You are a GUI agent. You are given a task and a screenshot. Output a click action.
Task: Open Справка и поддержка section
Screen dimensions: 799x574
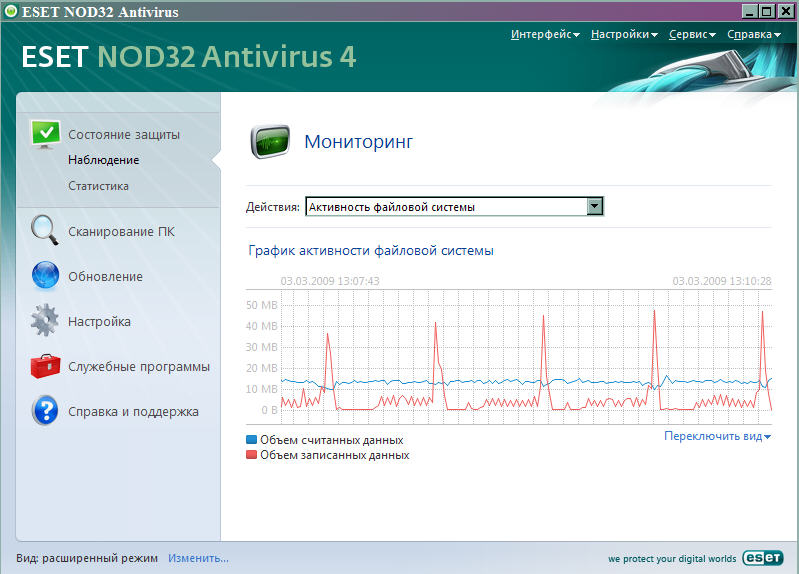click(x=134, y=411)
